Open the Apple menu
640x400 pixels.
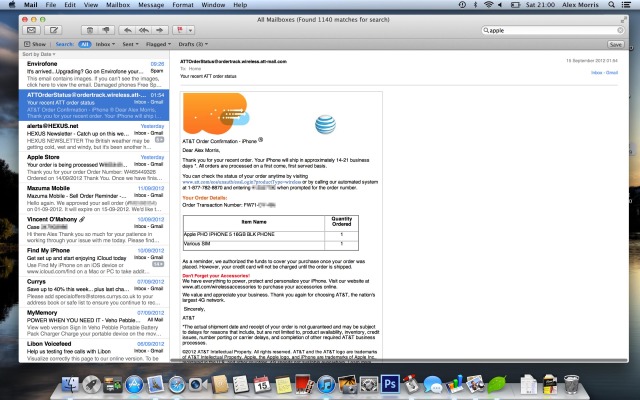click(x=12, y=4)
